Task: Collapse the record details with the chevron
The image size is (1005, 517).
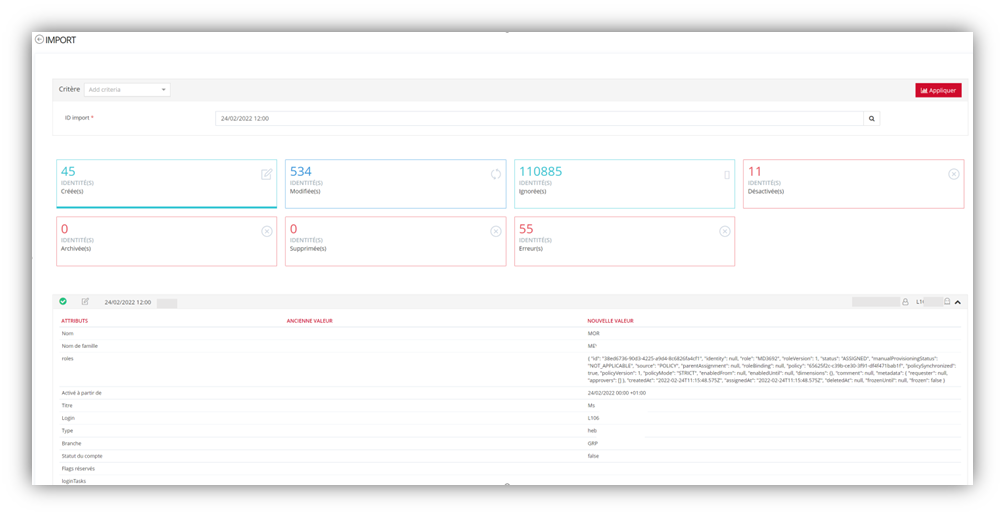Action: click(x=957, y=301)
